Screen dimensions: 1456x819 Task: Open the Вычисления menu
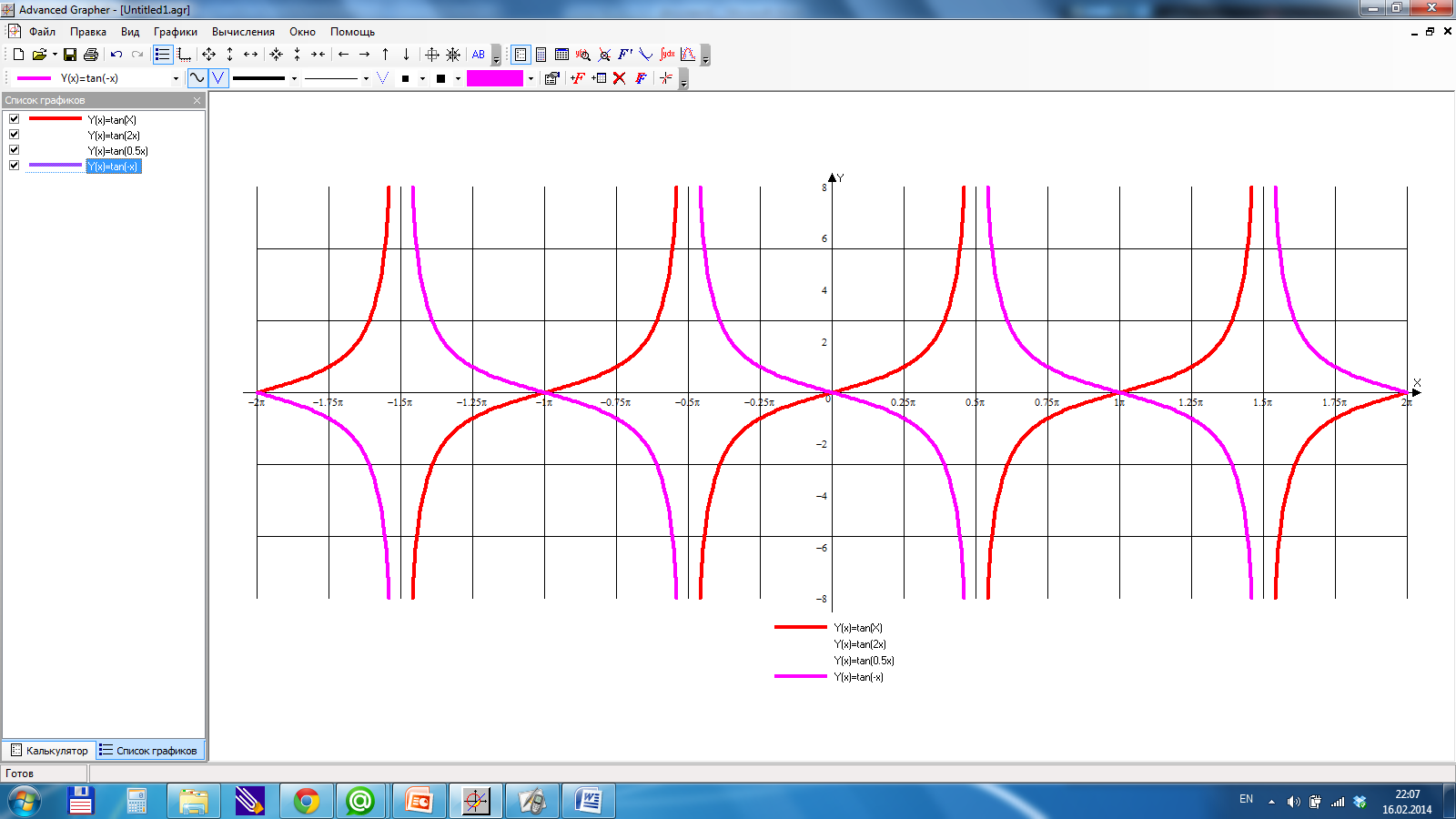(x=244, y=32)
